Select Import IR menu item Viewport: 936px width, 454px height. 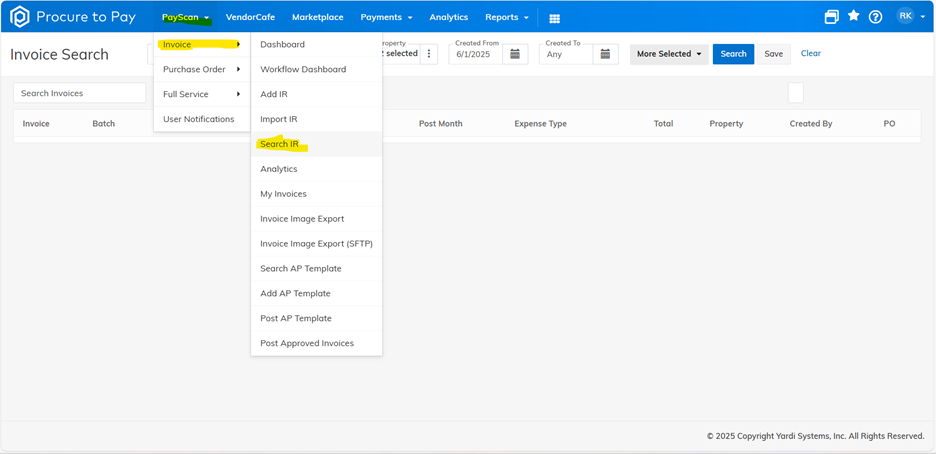tap(316, 119)
